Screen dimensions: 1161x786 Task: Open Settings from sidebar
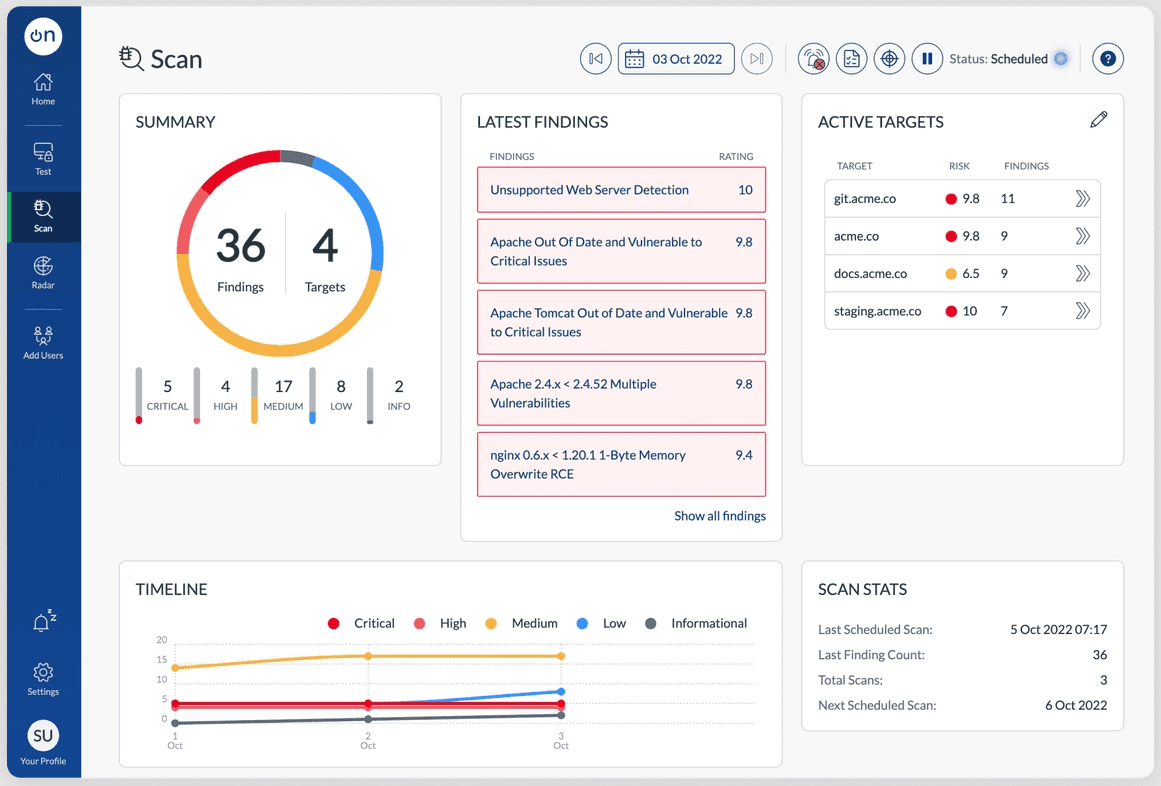[x=43, y=679]
